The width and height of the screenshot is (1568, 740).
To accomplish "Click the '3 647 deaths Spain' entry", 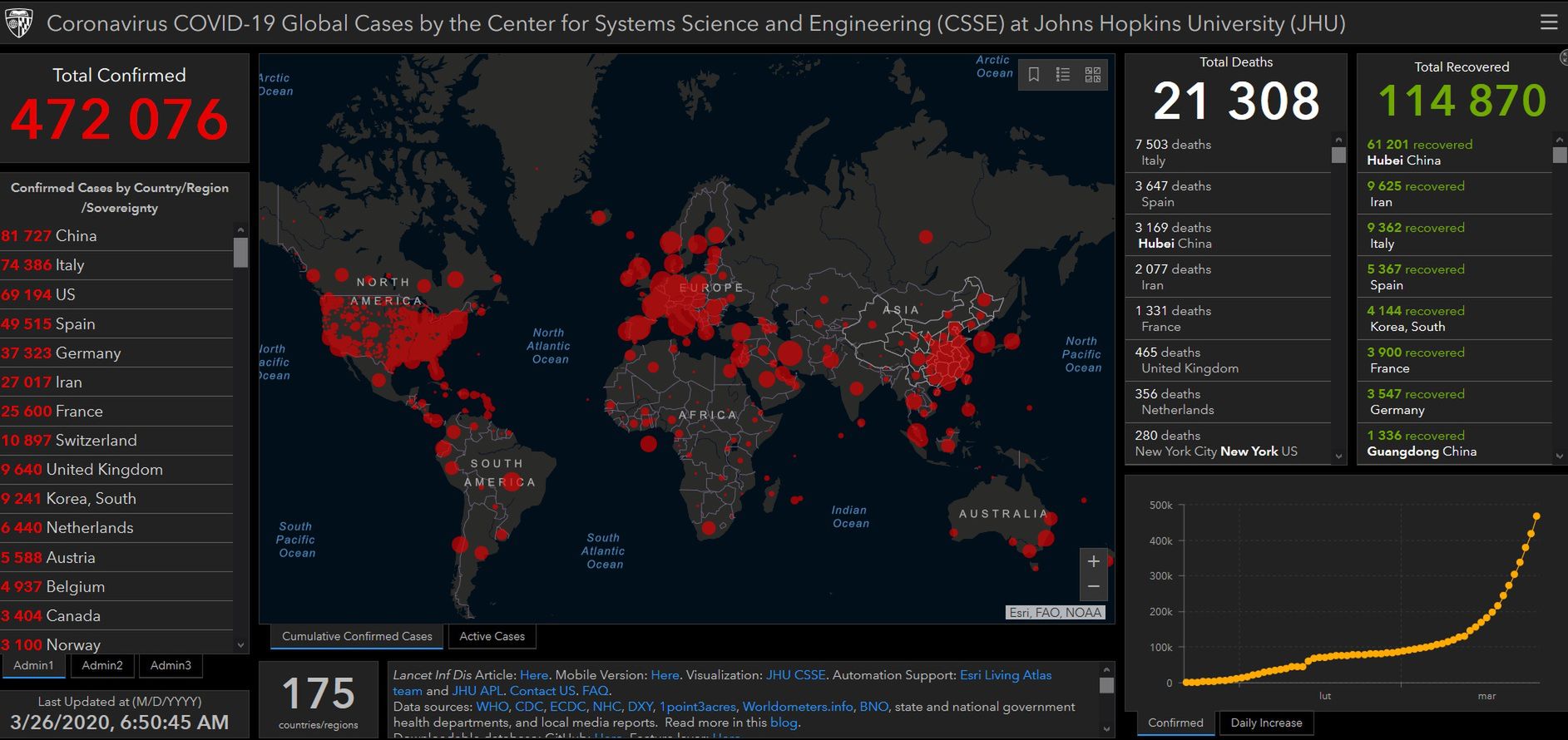I will click(x=1229, y=194).
